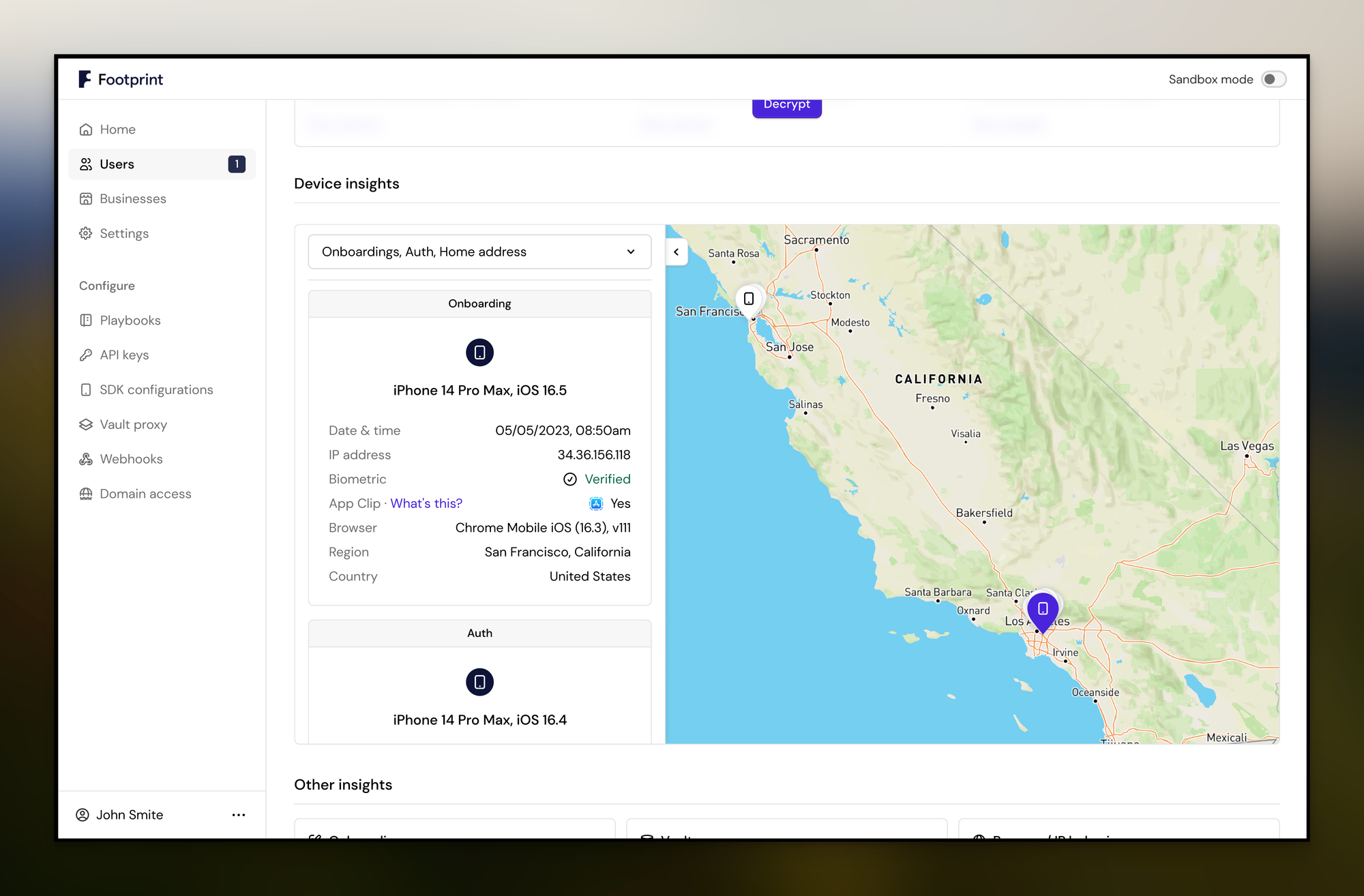This screenshot has height=896, width=1364.
Task: Click the Playbooks book icon
Action: (86, 320)
